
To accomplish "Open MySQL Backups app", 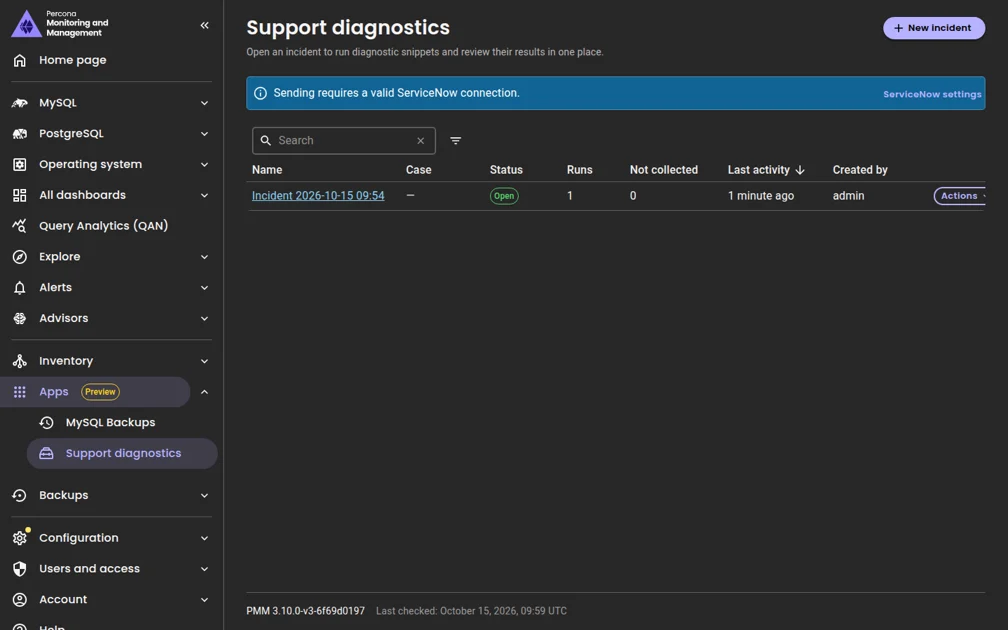I will 111,422.
